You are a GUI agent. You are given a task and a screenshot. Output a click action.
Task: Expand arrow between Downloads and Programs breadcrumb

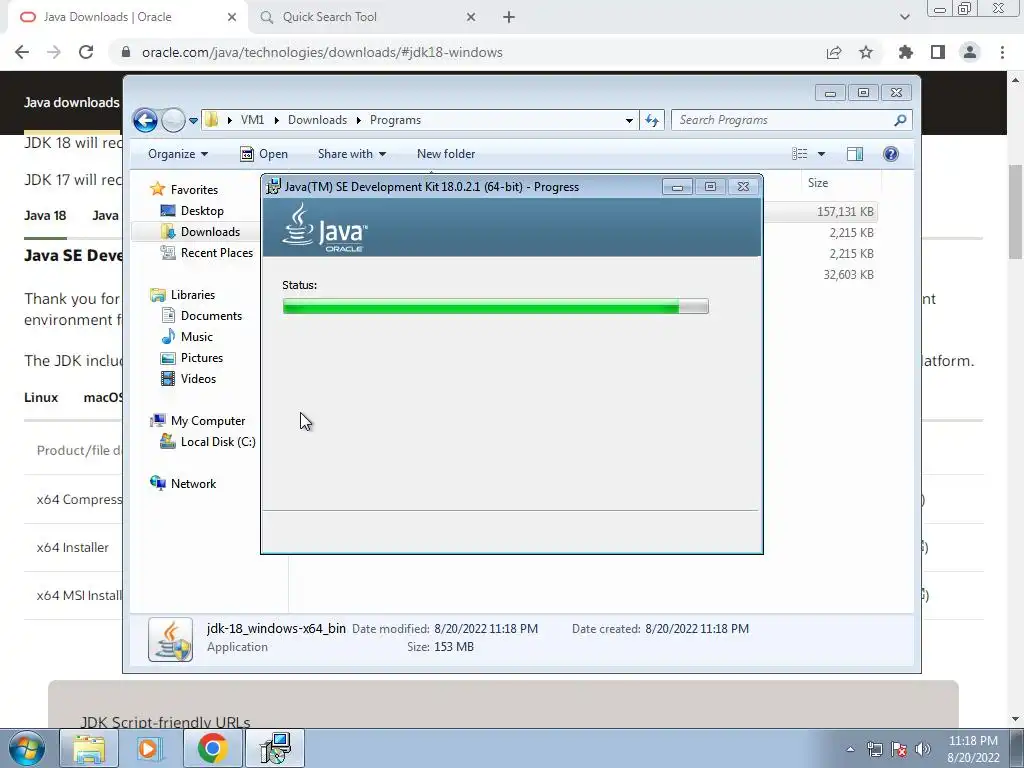pos(359,120)
